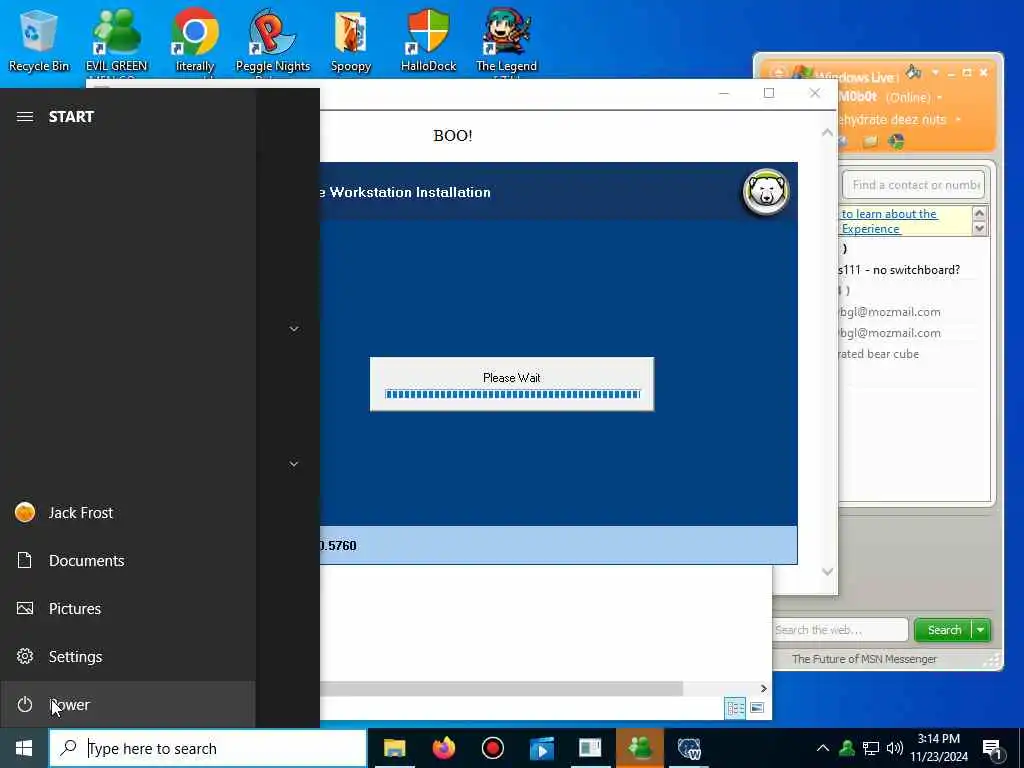Show hidden system tray icons
The width and height of the screenshot is (1024, 768).
point(823,748)
